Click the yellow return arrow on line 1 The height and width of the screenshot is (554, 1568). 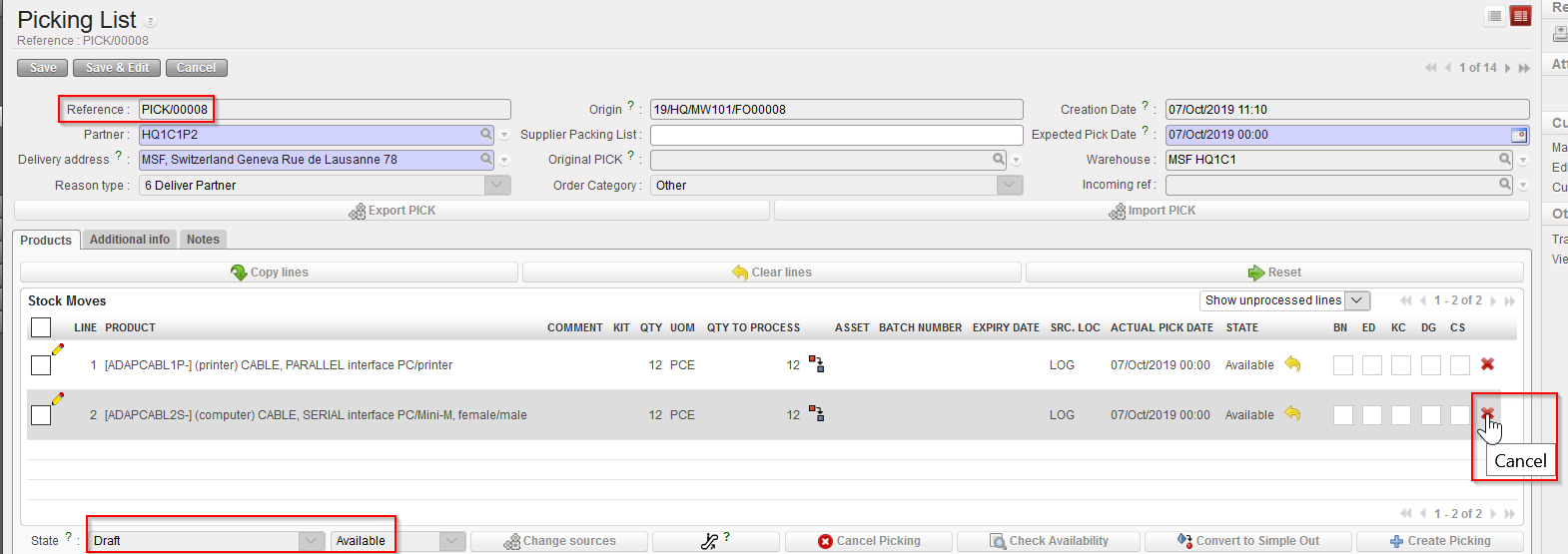(1292, 364)
